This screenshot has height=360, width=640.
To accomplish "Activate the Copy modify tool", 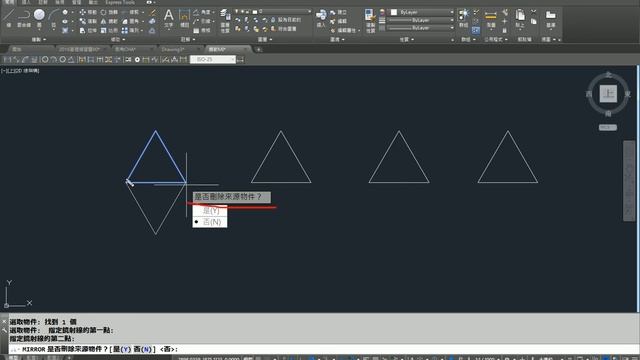I will point(88,21).
